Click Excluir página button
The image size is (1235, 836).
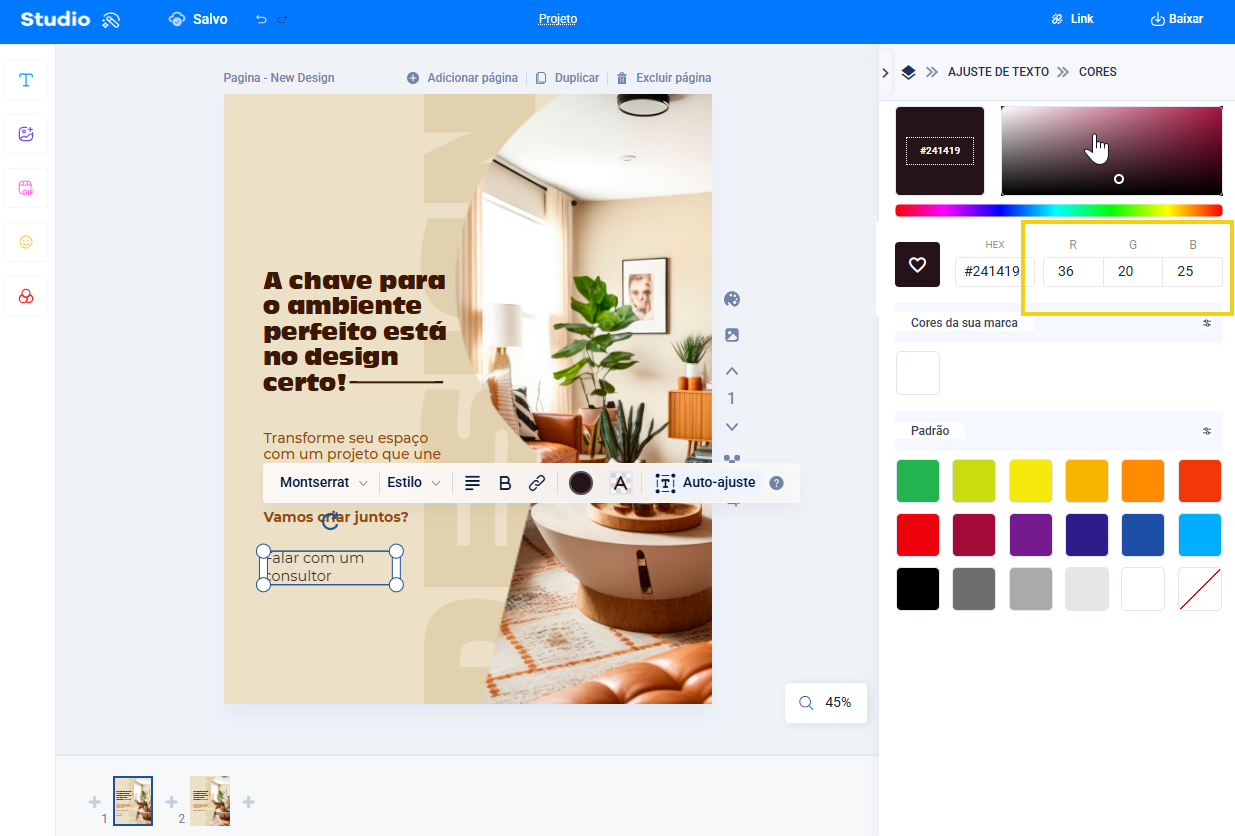click(x=663, y=78)
